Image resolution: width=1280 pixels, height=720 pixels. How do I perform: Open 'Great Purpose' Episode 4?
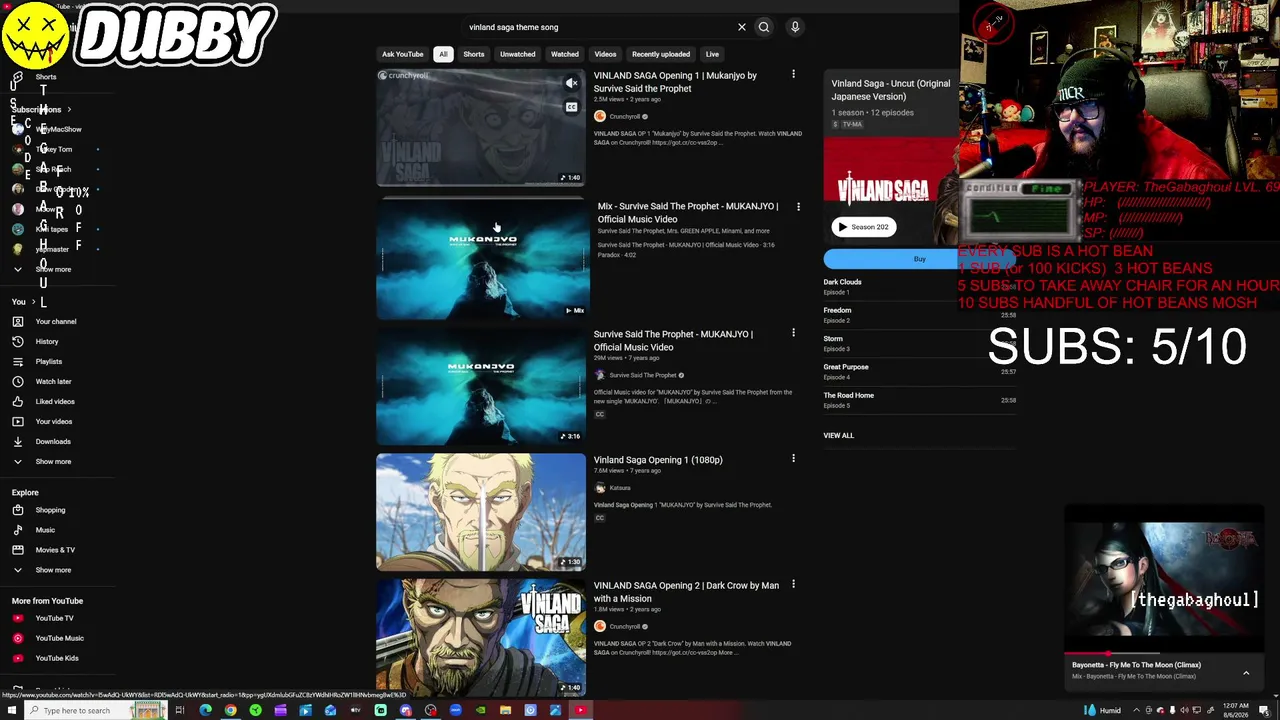(x=920, y=371)
